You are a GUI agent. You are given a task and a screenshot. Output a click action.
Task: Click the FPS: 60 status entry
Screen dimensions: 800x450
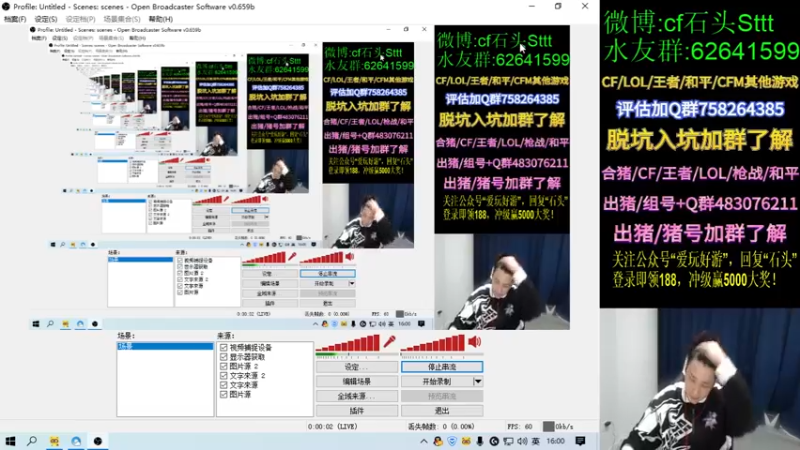[519, 427]
